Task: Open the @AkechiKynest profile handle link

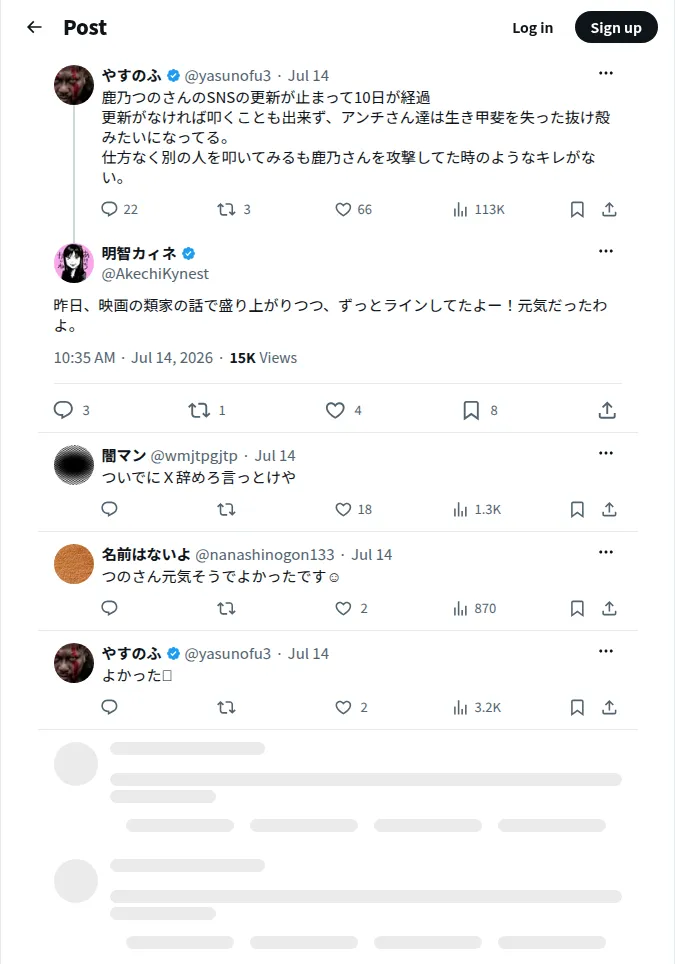Action: [155, 274]
